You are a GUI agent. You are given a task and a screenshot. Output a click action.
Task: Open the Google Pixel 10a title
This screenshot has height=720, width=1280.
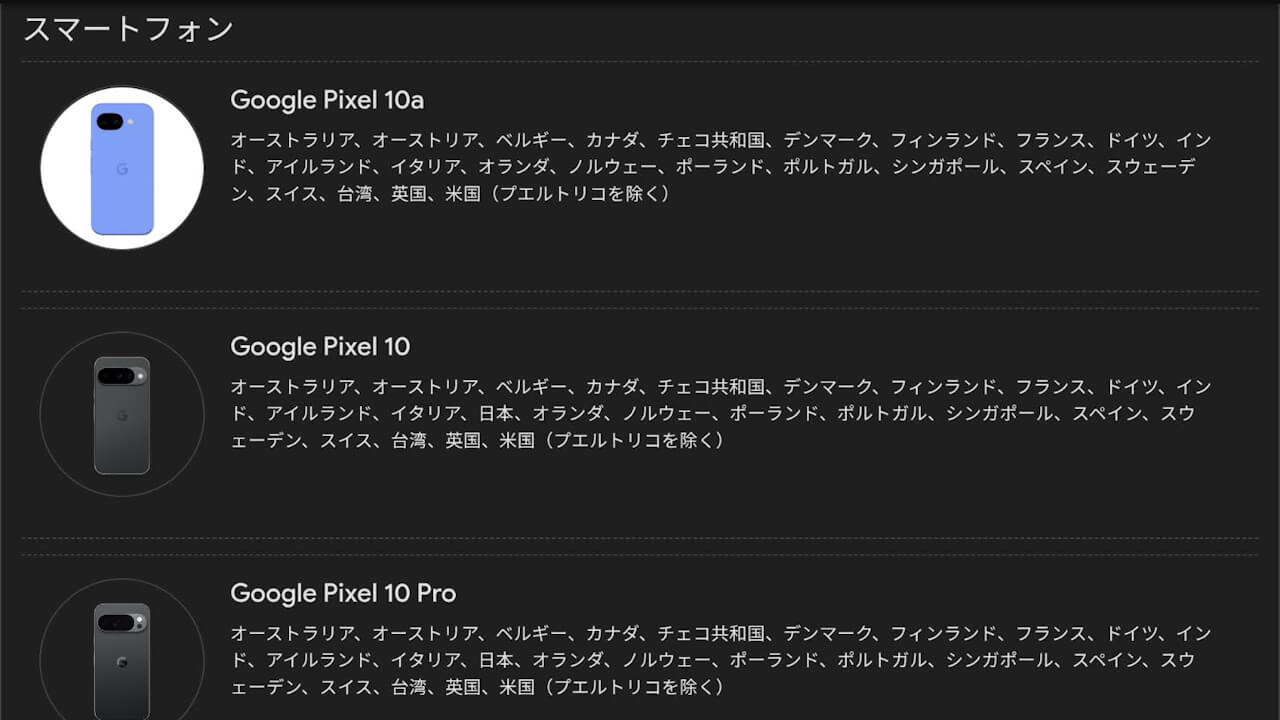click(327, 100)
